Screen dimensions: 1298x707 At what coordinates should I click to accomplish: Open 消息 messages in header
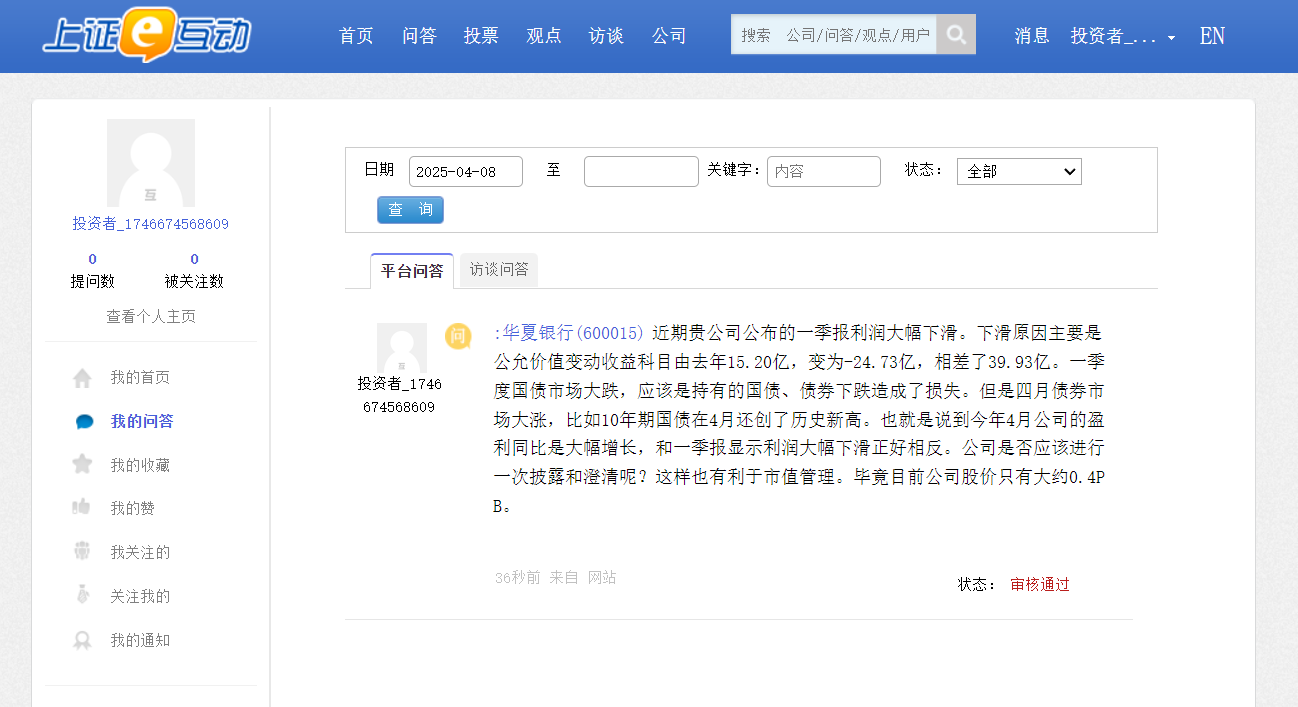click(x=1032, y=35)
